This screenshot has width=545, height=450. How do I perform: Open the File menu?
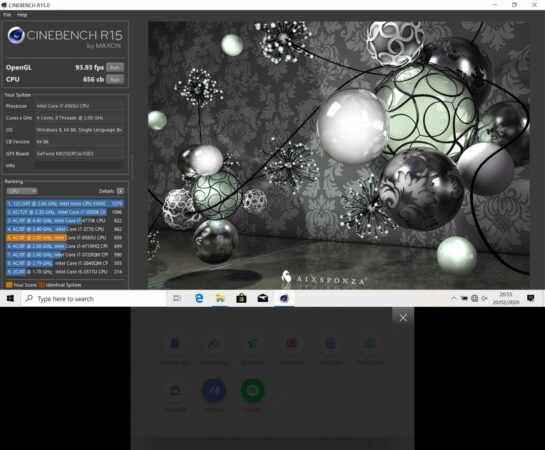tap(7, 15)
